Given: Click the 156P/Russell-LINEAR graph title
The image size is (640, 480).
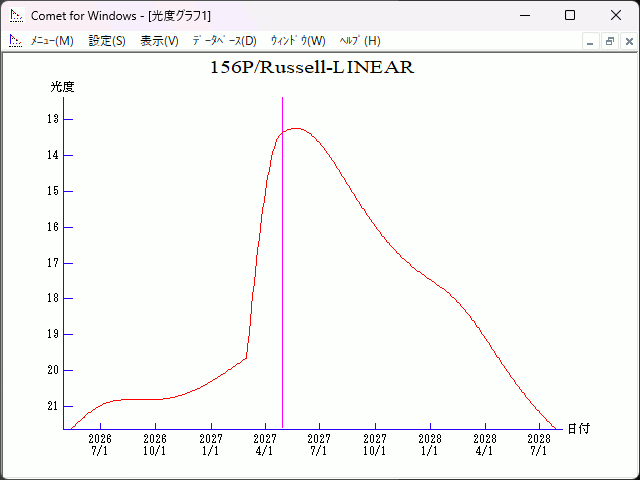Looking at the screenshot, I should [311, 68].
